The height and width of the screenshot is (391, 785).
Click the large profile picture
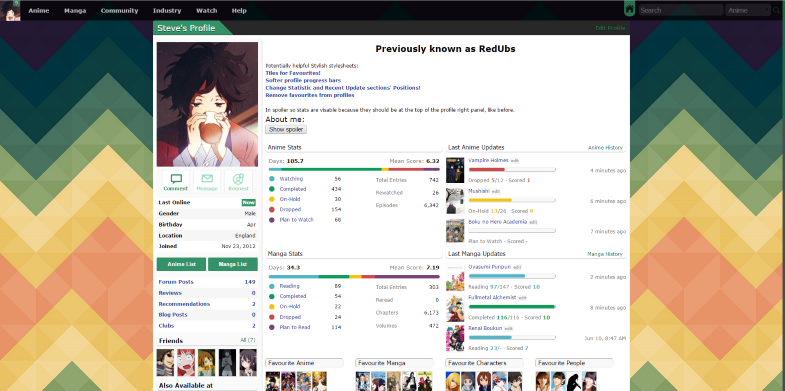click(x=207, y=104)
